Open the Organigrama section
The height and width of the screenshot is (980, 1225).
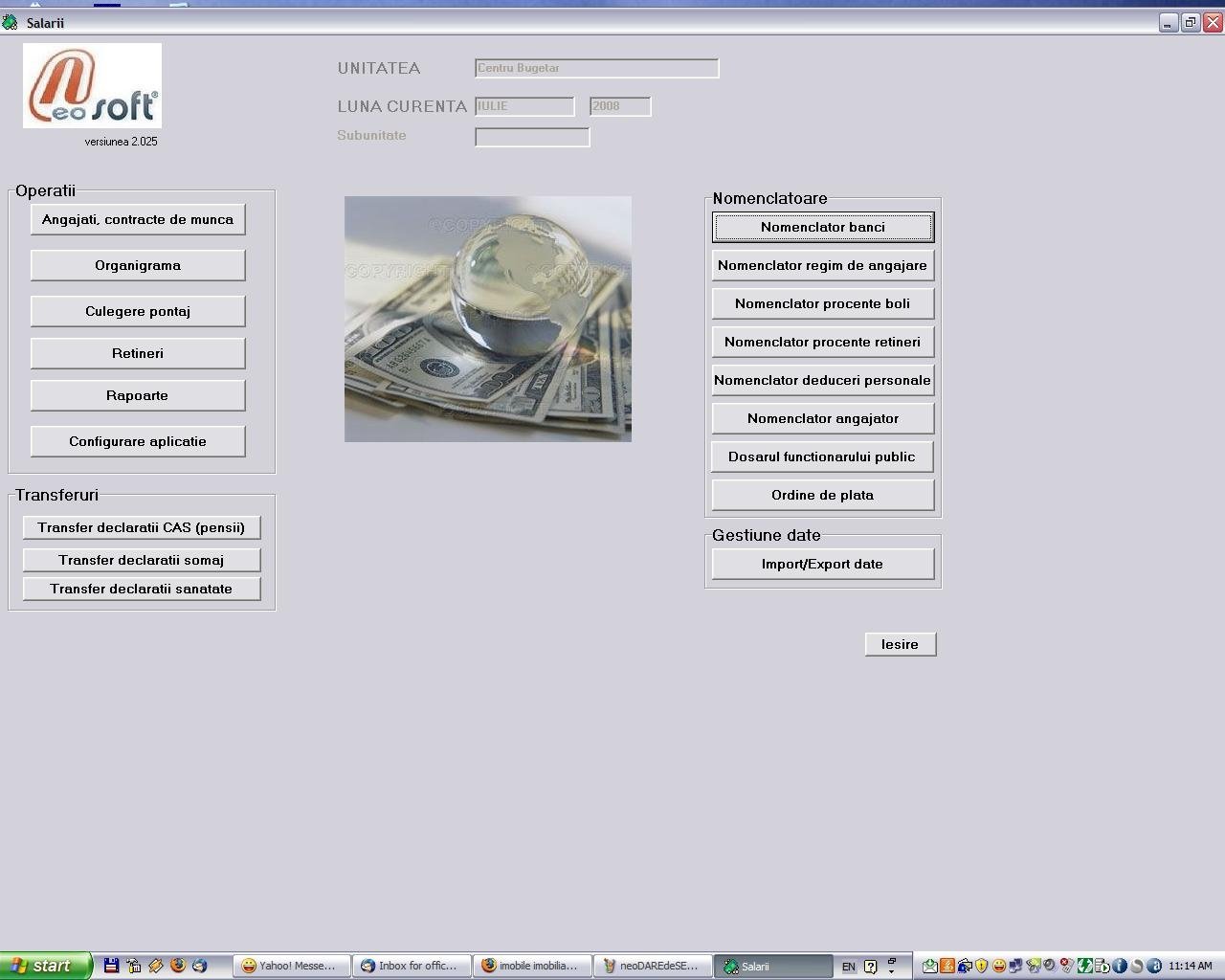(138, 265)
